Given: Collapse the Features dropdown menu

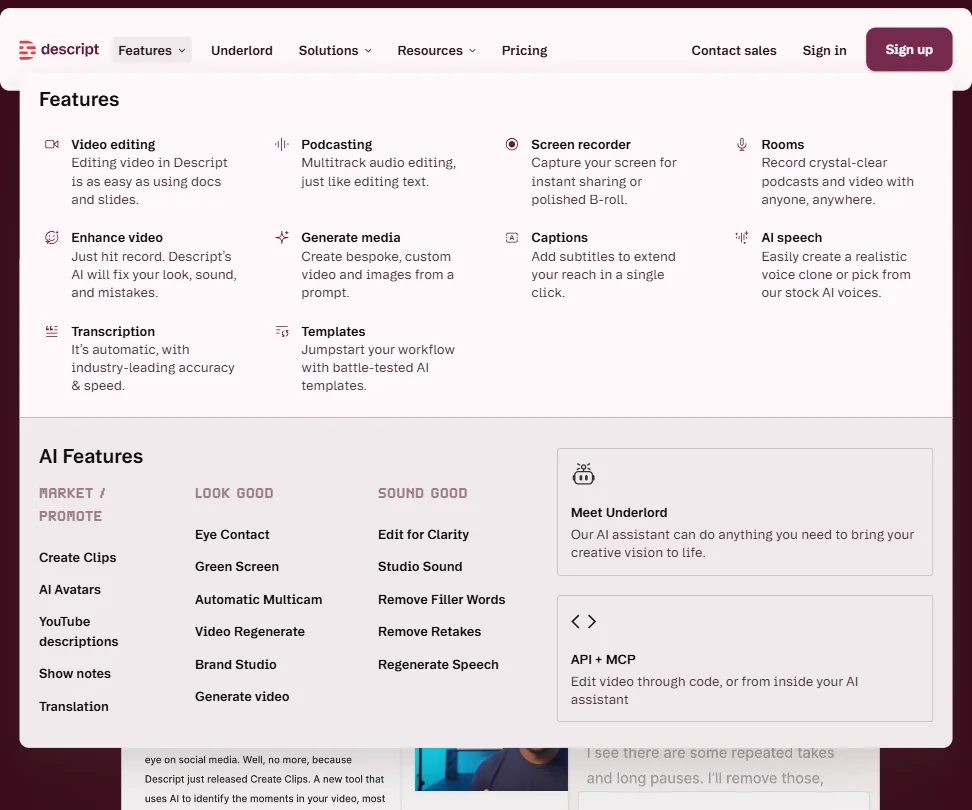Looking at the screenshot, I should click(x=151, y=50).
